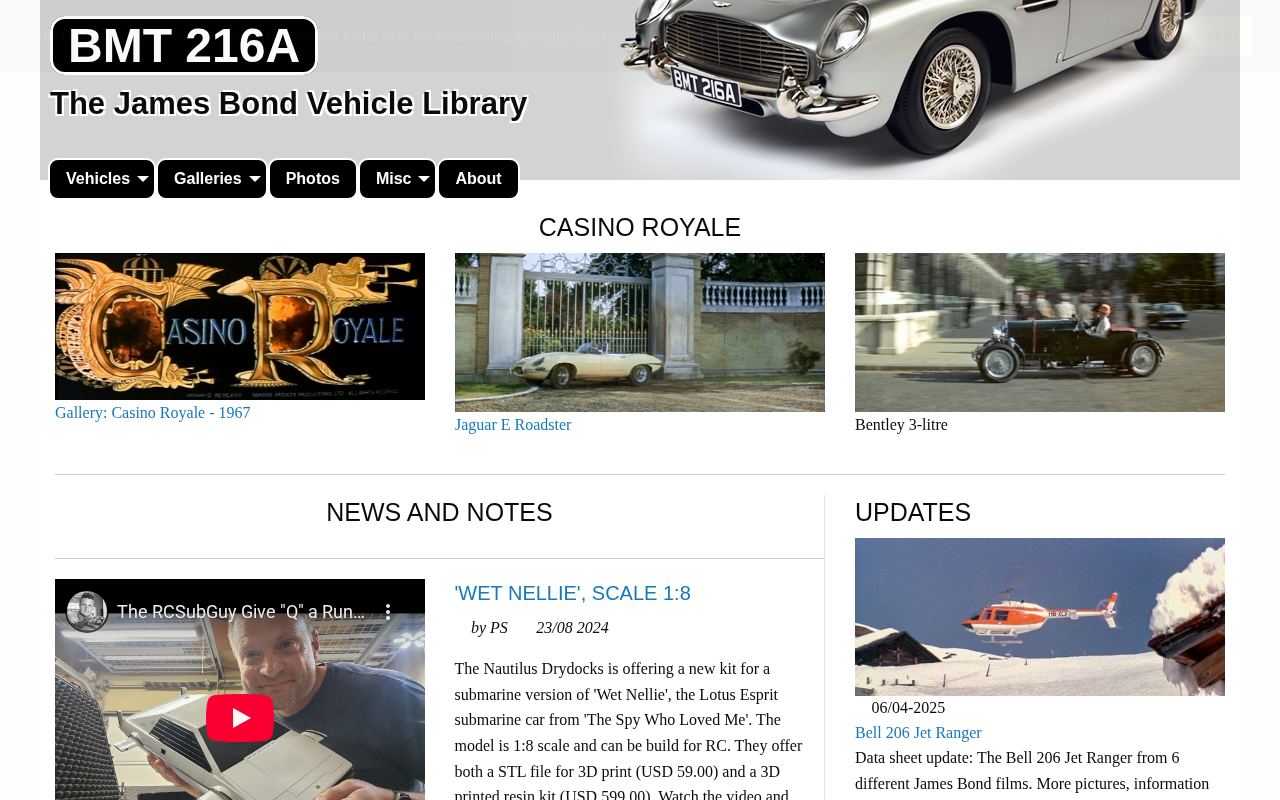Open Gallery: Casino Royale - 1967 link

153,413
